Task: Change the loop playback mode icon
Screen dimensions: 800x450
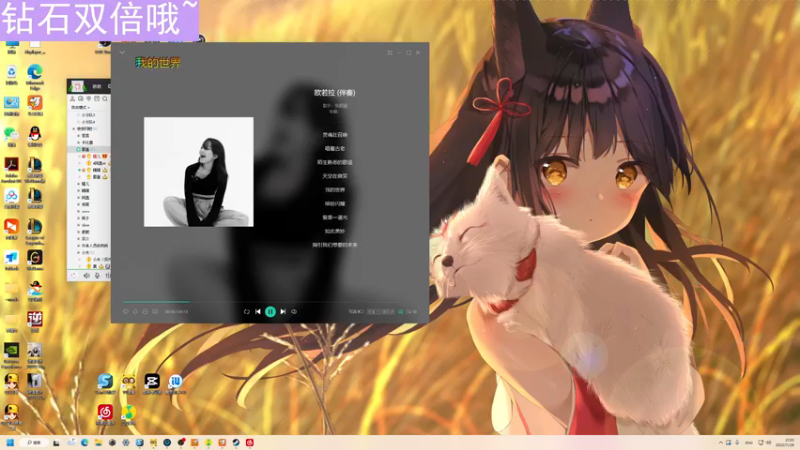Action: 246,311
